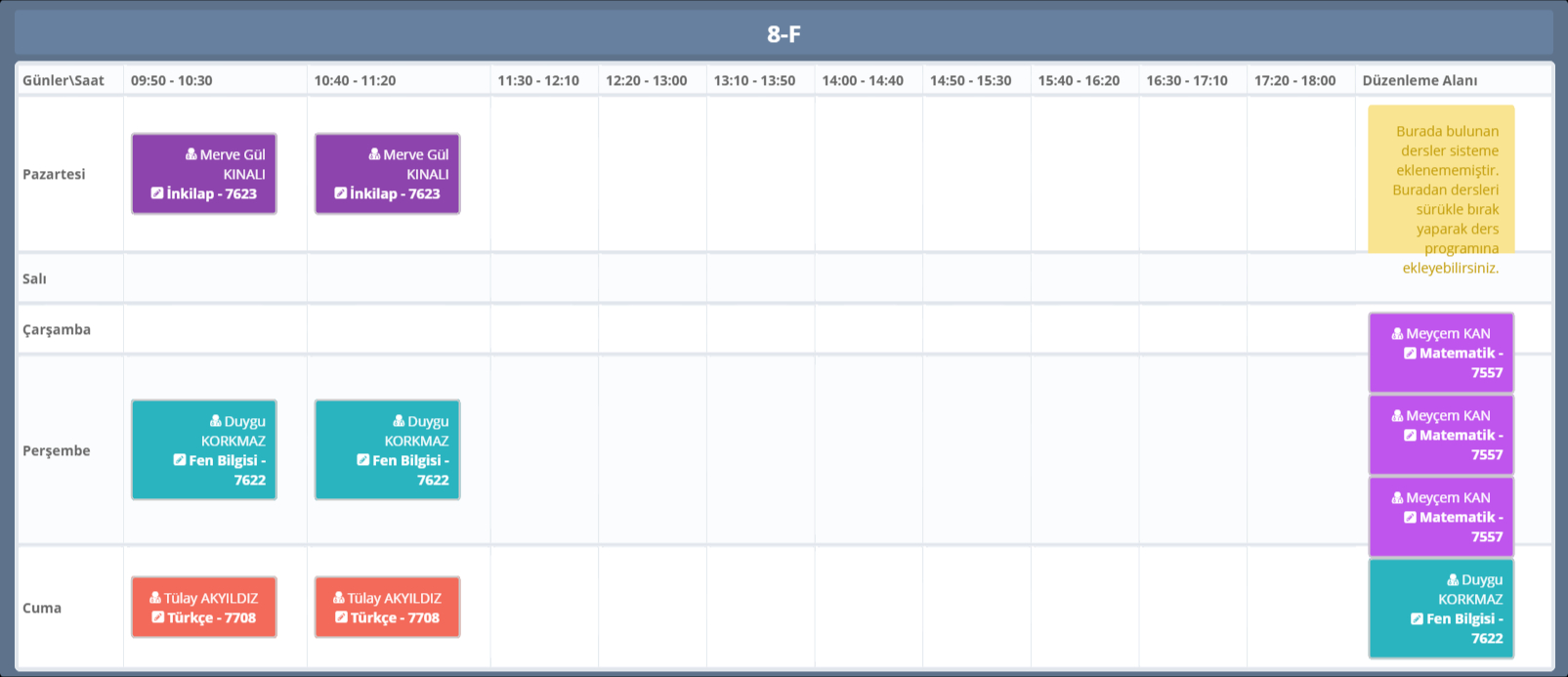Click edit icon on Thursday 10:40 Fen Bilgisi card
Viewport: 1568px width, 677px height.
click(x=362, y=460)
